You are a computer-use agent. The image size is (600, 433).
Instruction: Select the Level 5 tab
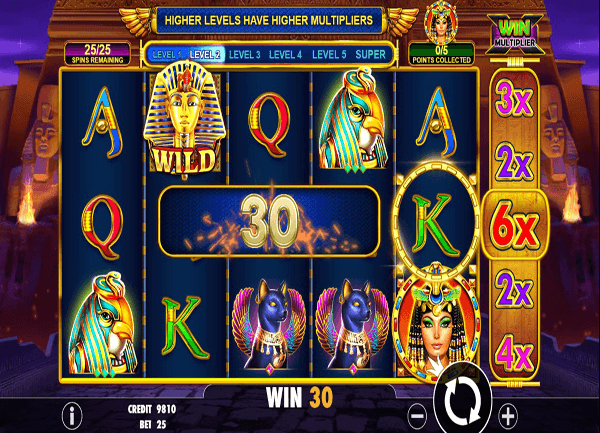tap(329, 54)
